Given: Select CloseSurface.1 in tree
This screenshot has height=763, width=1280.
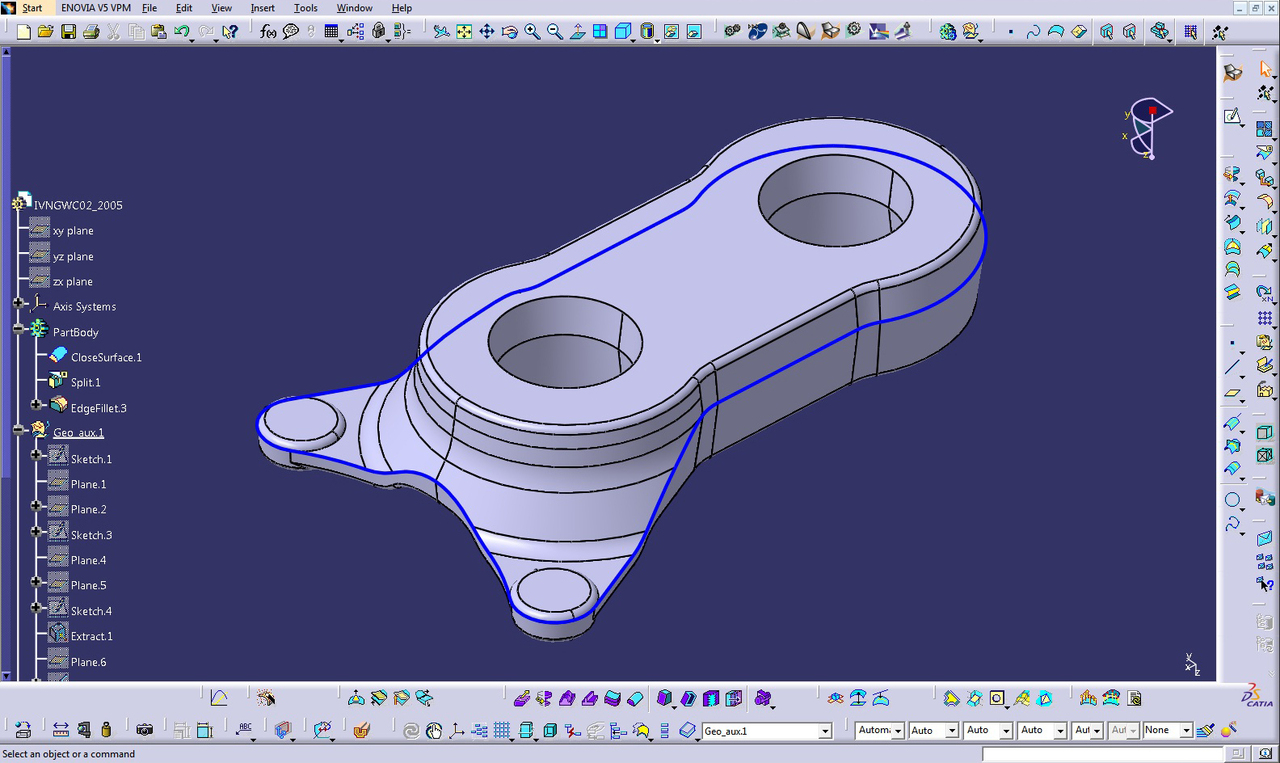Looking at the screenshot, I should [x=106, y=358].
